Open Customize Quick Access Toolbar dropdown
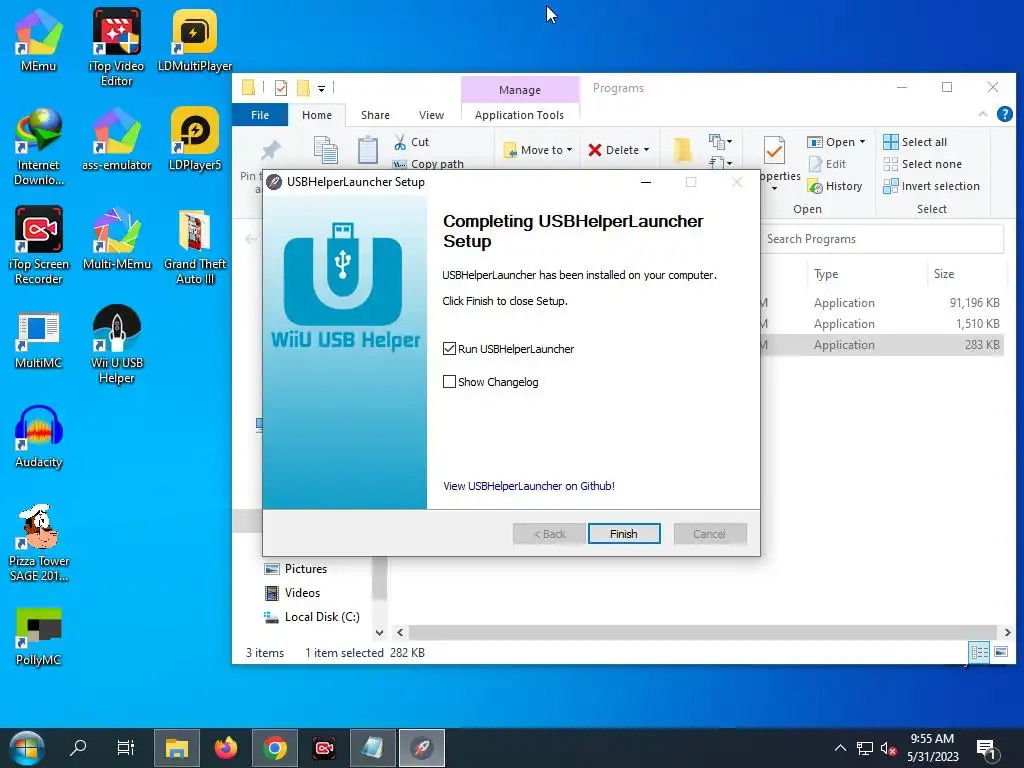 pyautogui.click(x=321, y=88)
